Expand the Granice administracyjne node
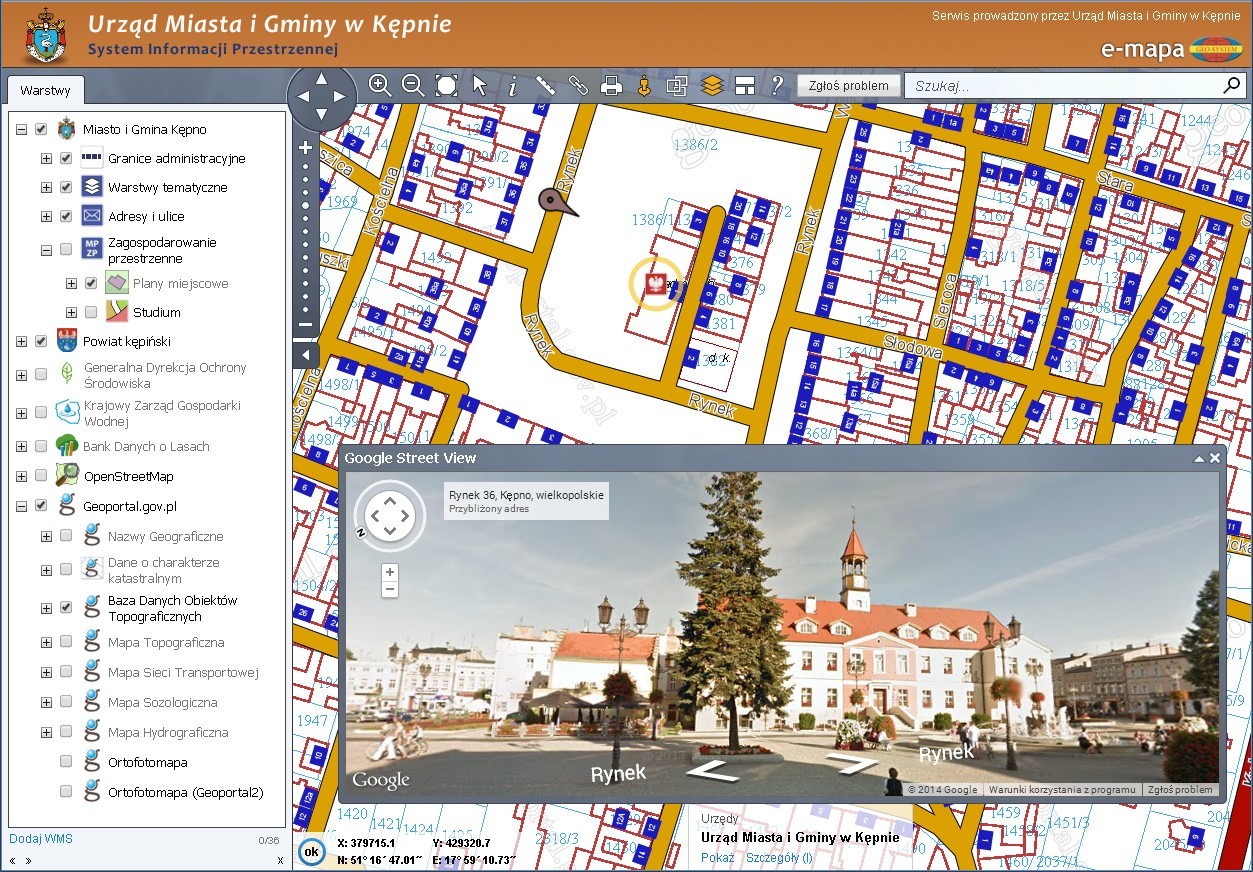 [x=46, y=158]
